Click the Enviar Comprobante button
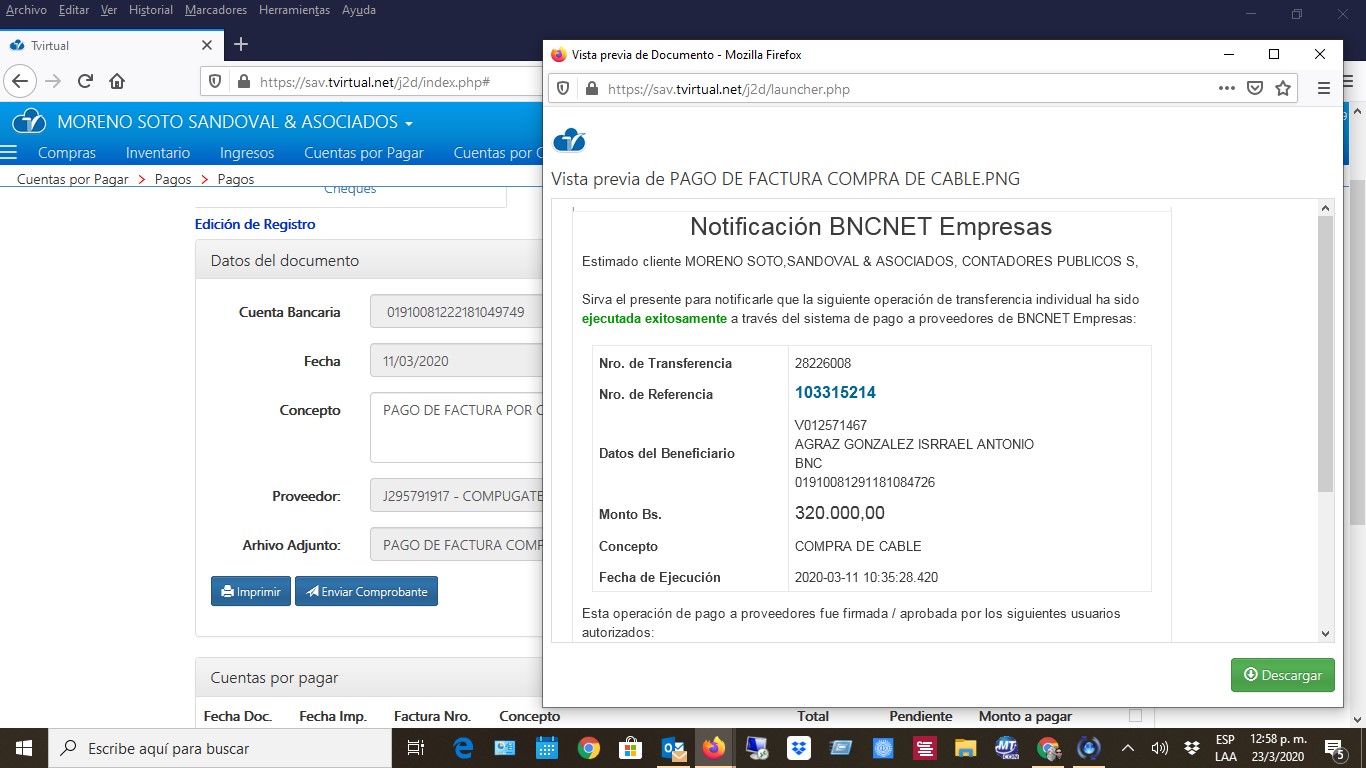 [366, 592]
